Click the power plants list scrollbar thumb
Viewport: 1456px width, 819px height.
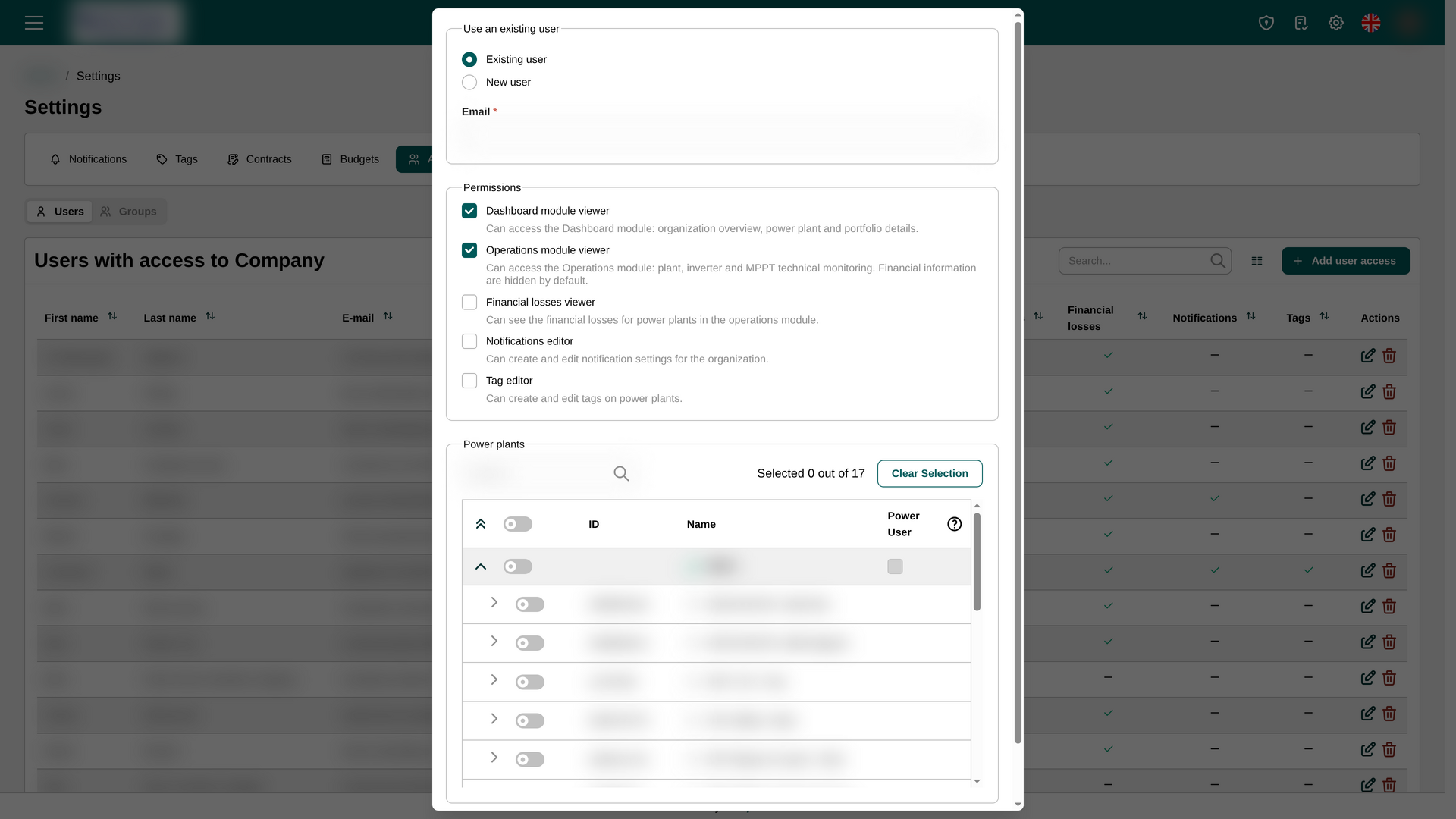(977, 562)
